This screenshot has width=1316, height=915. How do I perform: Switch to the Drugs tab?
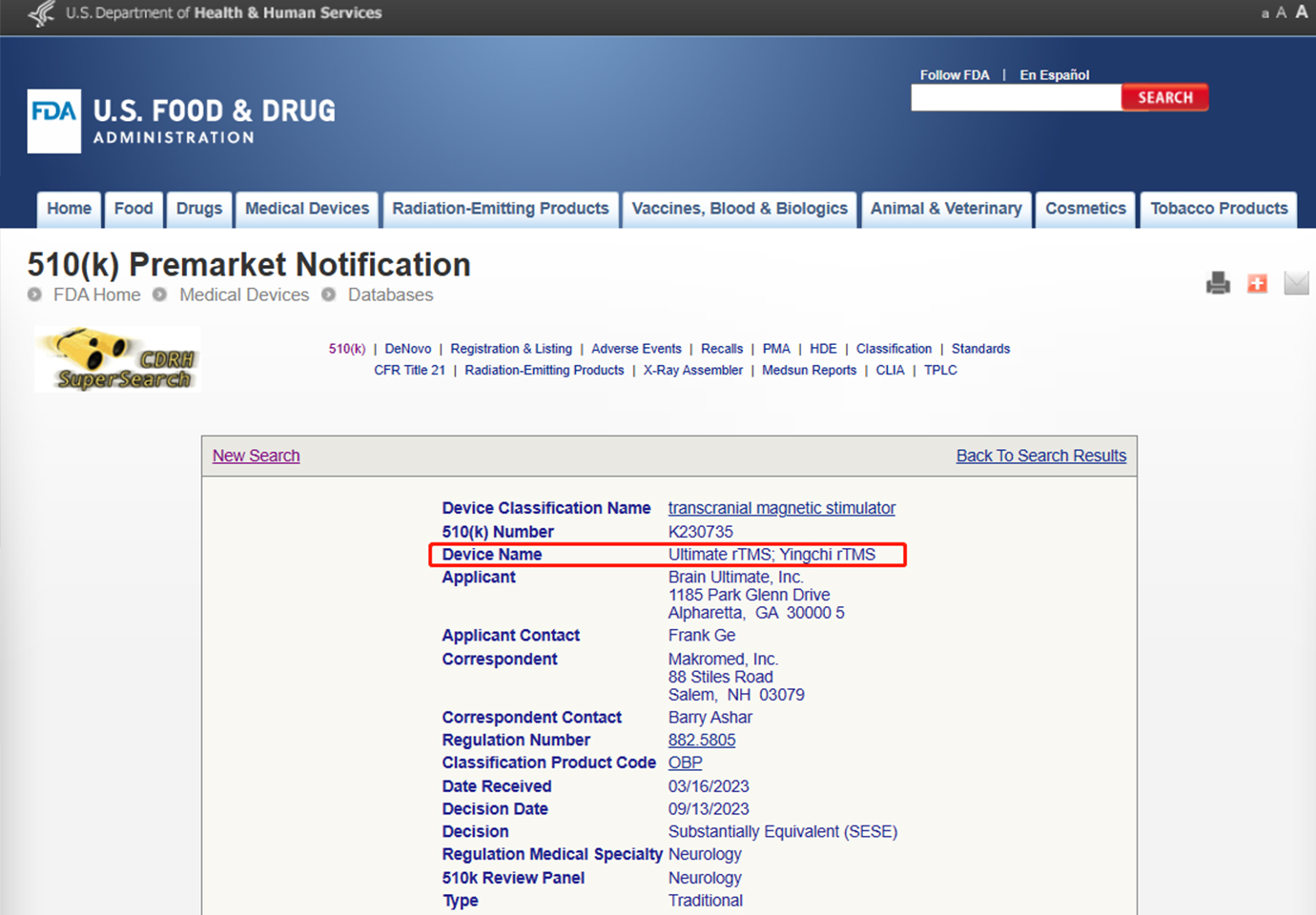pos(198,209)
